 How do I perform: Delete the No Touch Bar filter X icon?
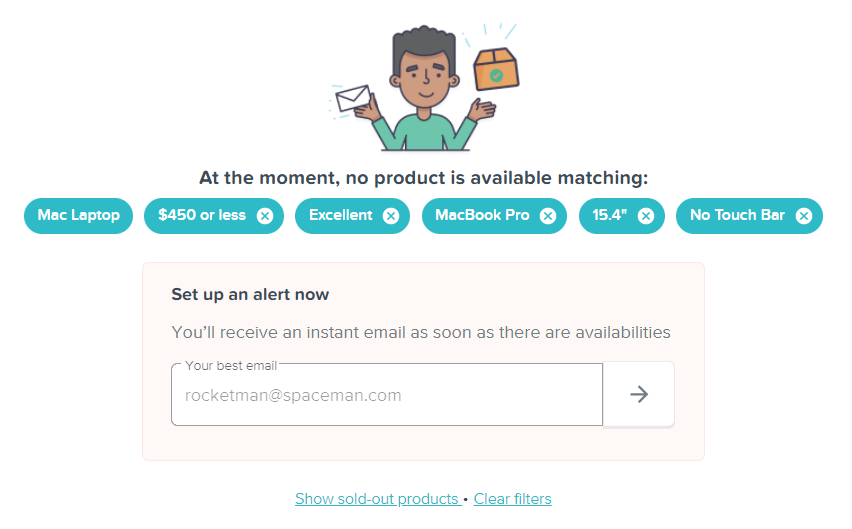click(804, 216)
